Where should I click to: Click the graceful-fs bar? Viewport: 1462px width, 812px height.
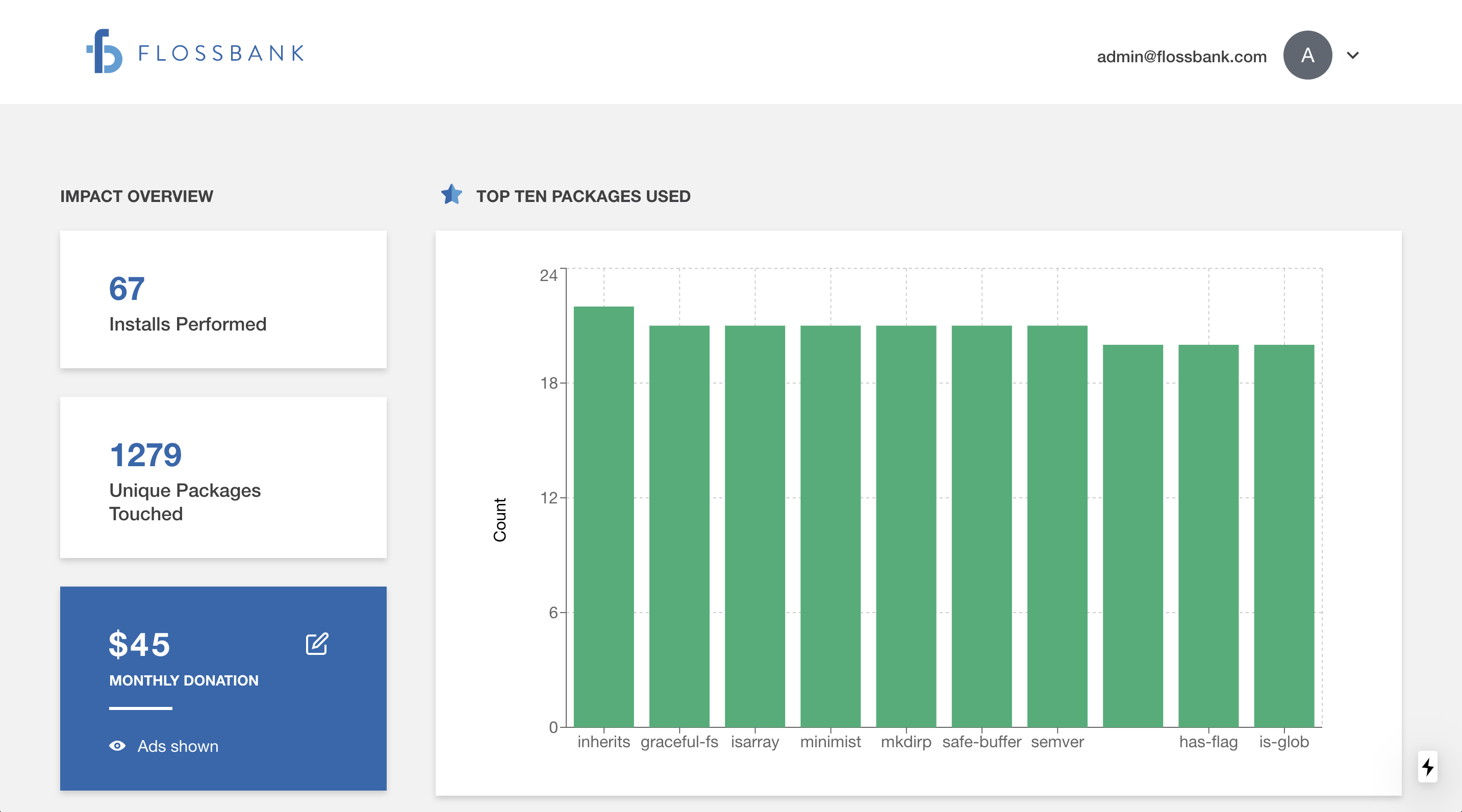(679, 525)
